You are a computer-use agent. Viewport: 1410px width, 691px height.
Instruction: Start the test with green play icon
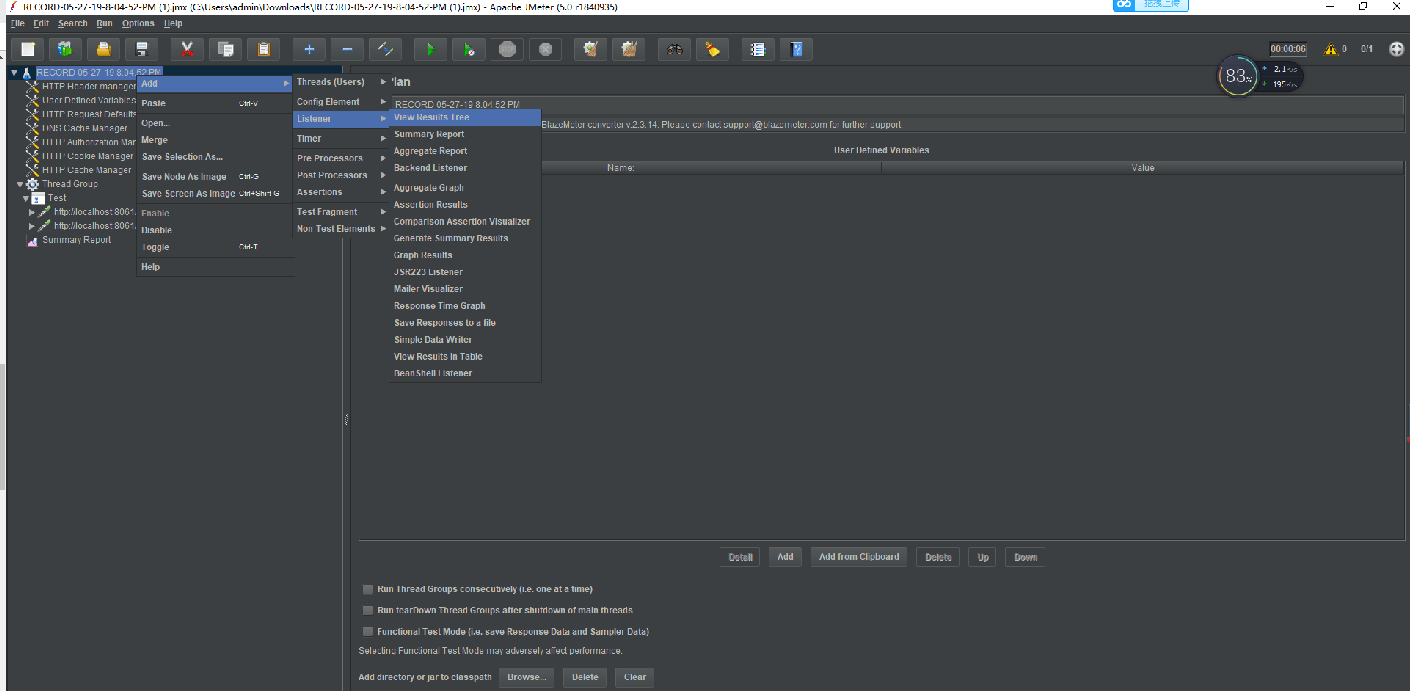point(431,49)
